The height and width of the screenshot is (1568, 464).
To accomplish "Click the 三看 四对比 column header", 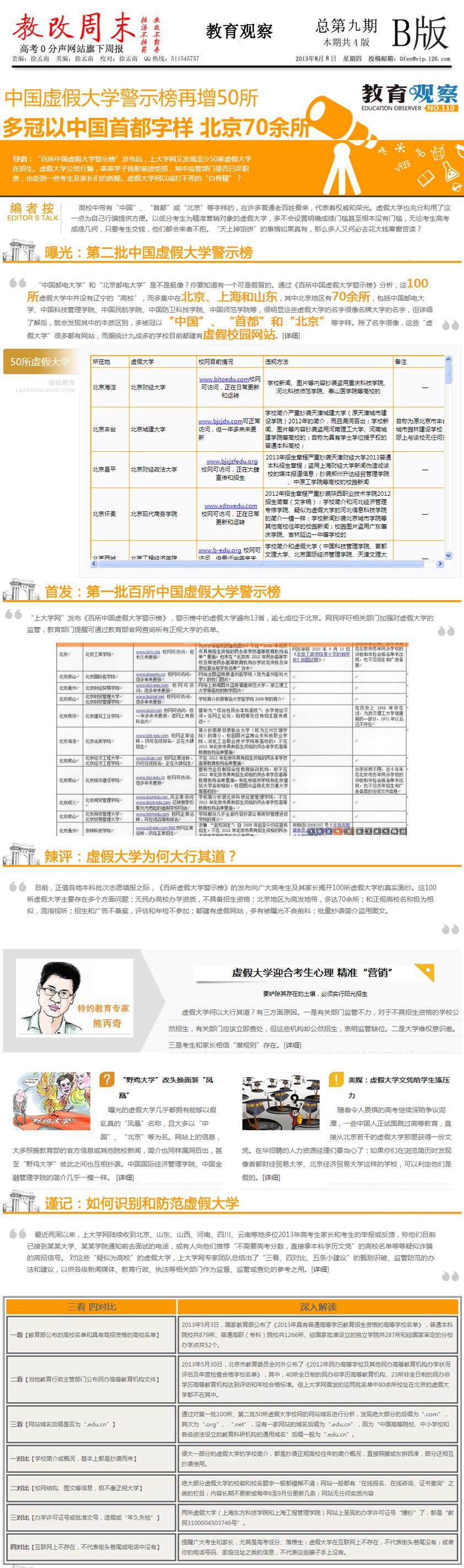I will (91, 1307).
